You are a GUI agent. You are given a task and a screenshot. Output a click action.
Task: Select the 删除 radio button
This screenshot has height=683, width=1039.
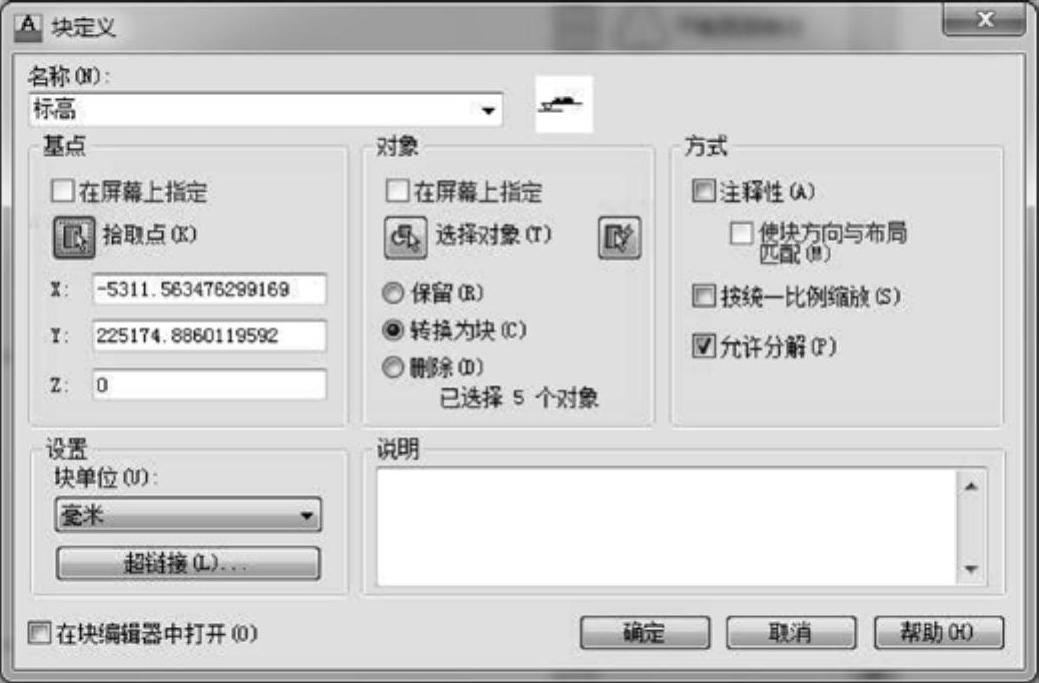pyautogui.click(x=393, y=366)
